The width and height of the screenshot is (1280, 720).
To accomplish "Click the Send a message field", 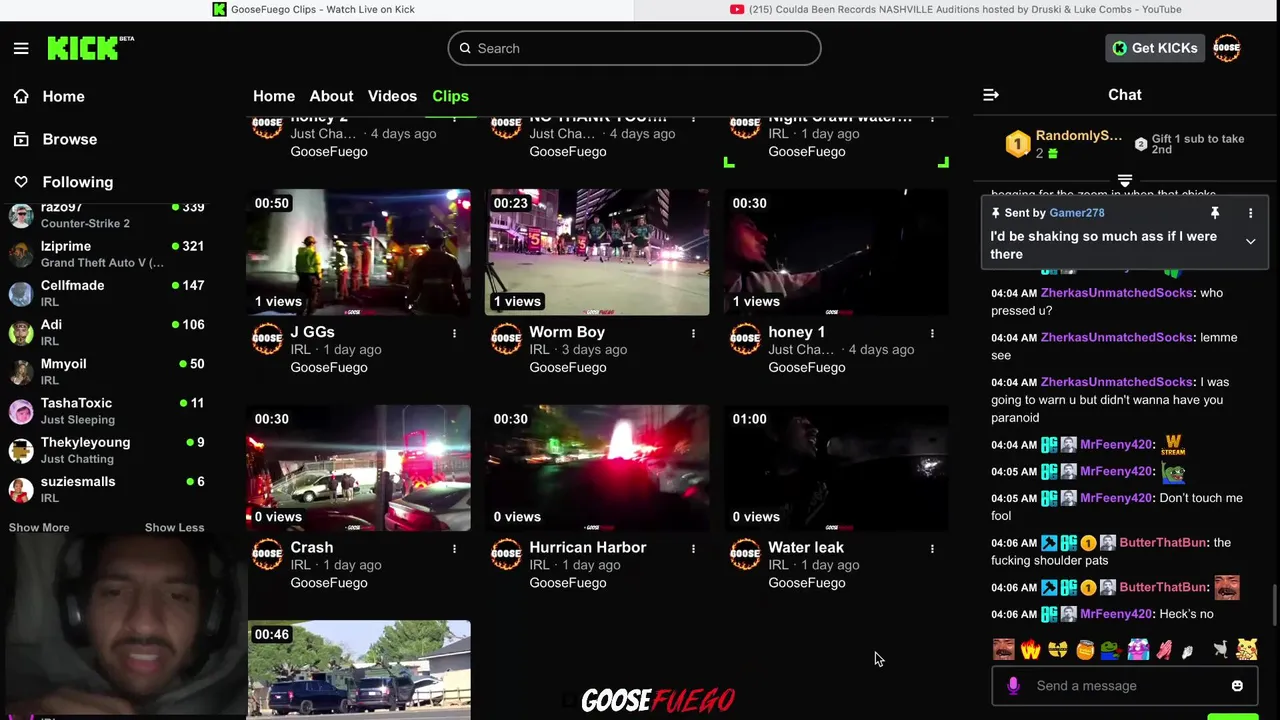I will pyautogui.click(x=1125, y=686).
